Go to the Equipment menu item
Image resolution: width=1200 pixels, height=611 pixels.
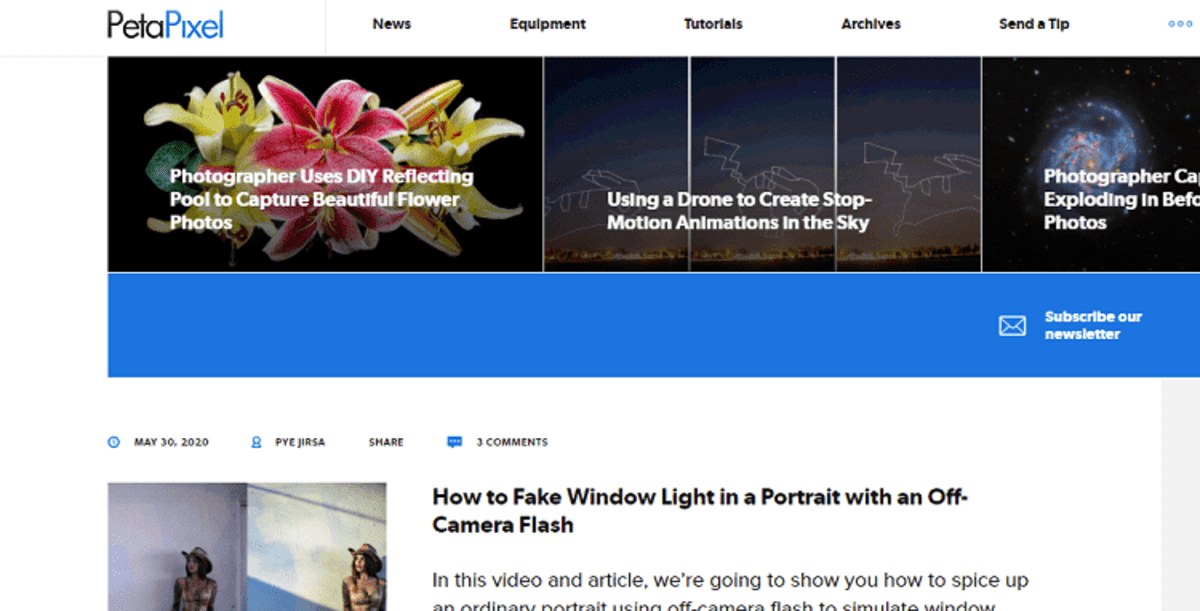pos(547,24)
